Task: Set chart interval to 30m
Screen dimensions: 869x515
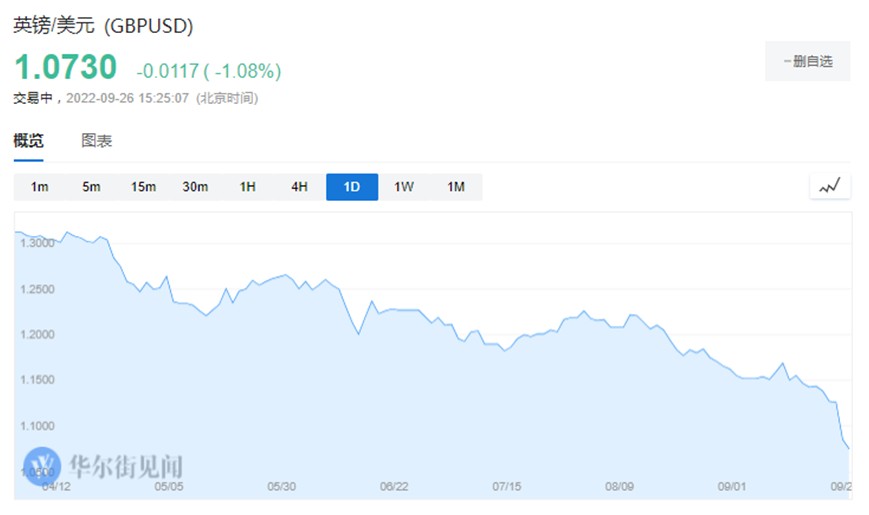Action: [196, 187]
